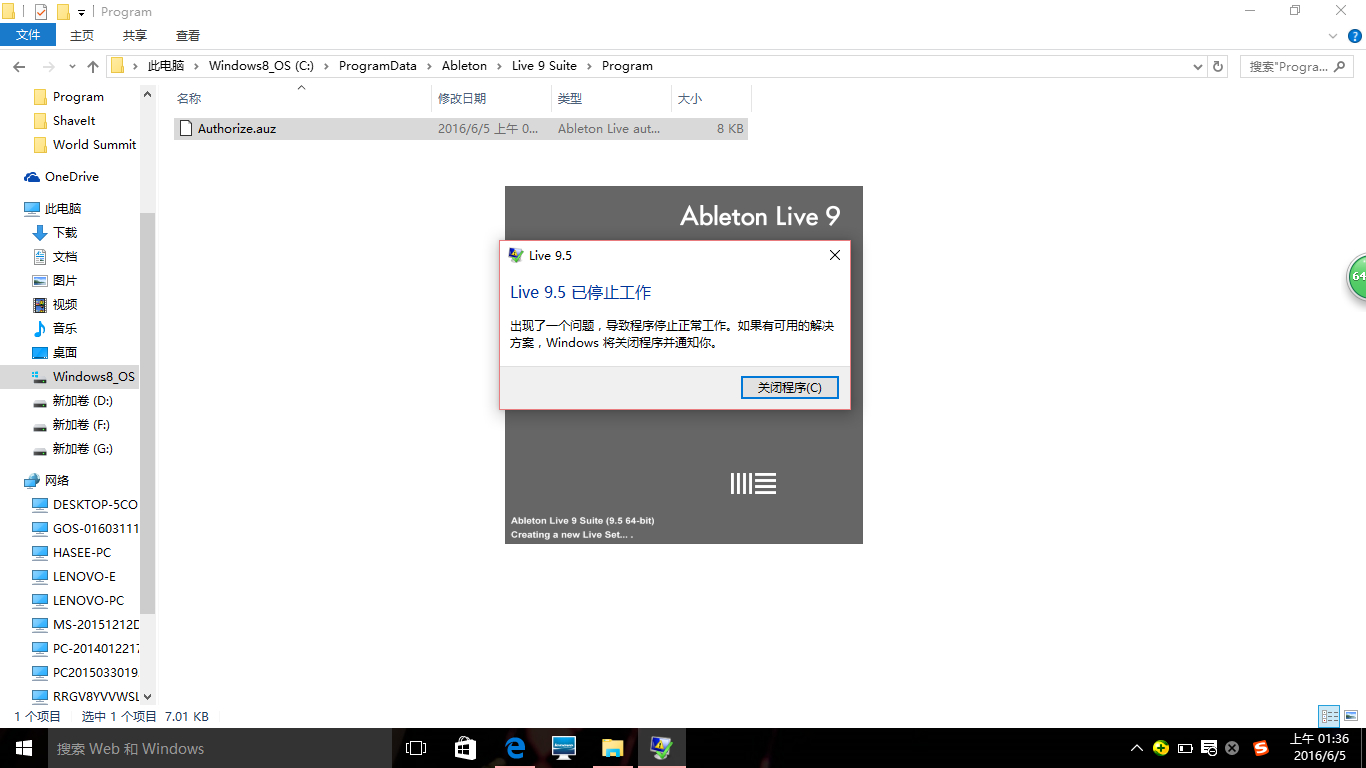Click the 关闭程序(C) button
The width and height of the screenshot is (1366, 768).
tap(790, 387)
